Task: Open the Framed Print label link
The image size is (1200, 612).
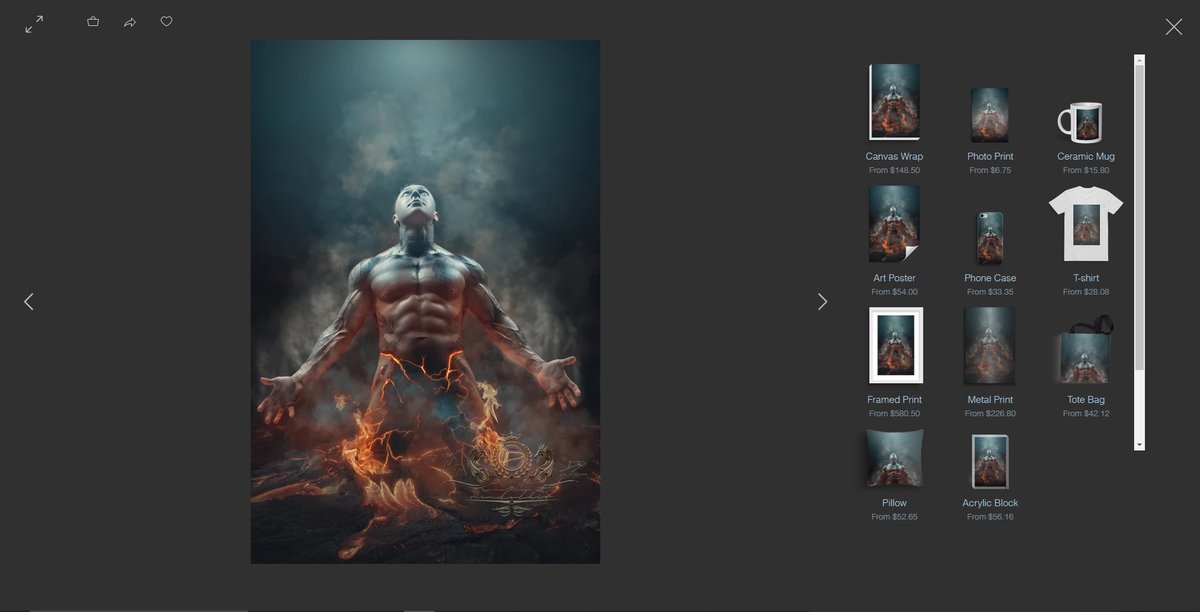Action: 895,400
